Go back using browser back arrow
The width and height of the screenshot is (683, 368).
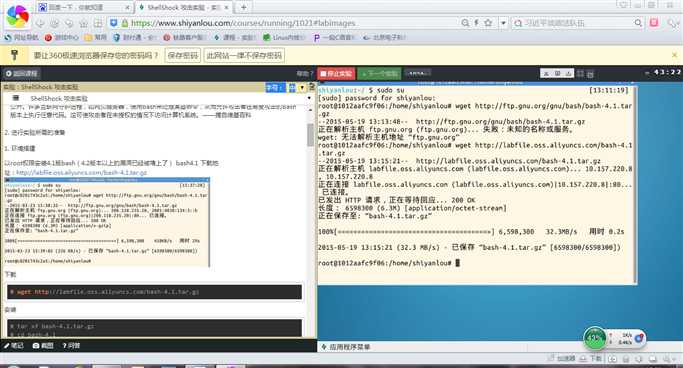coord(40,23)
